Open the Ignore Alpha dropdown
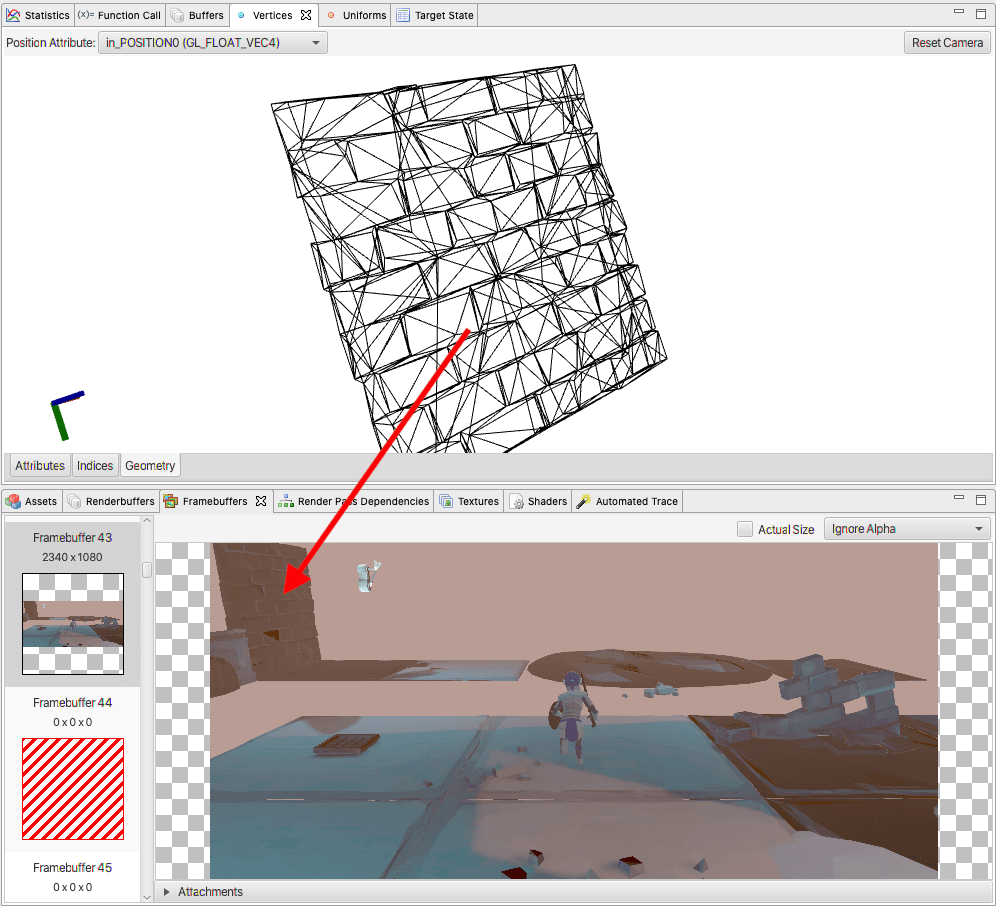This screenshot has width=996, height=906. [x=906, y=529]
